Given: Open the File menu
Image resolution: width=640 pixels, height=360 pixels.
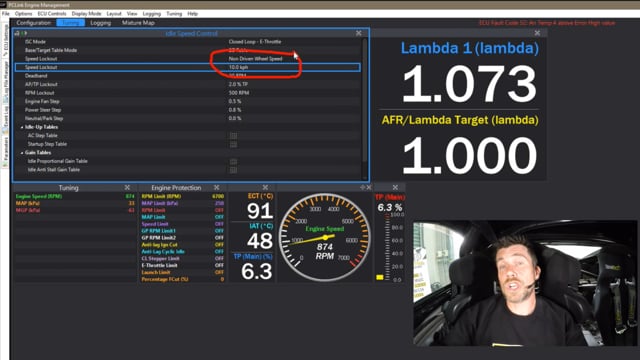Looking at the screenshot, I should pyautogui.click(x=6, y=13).
